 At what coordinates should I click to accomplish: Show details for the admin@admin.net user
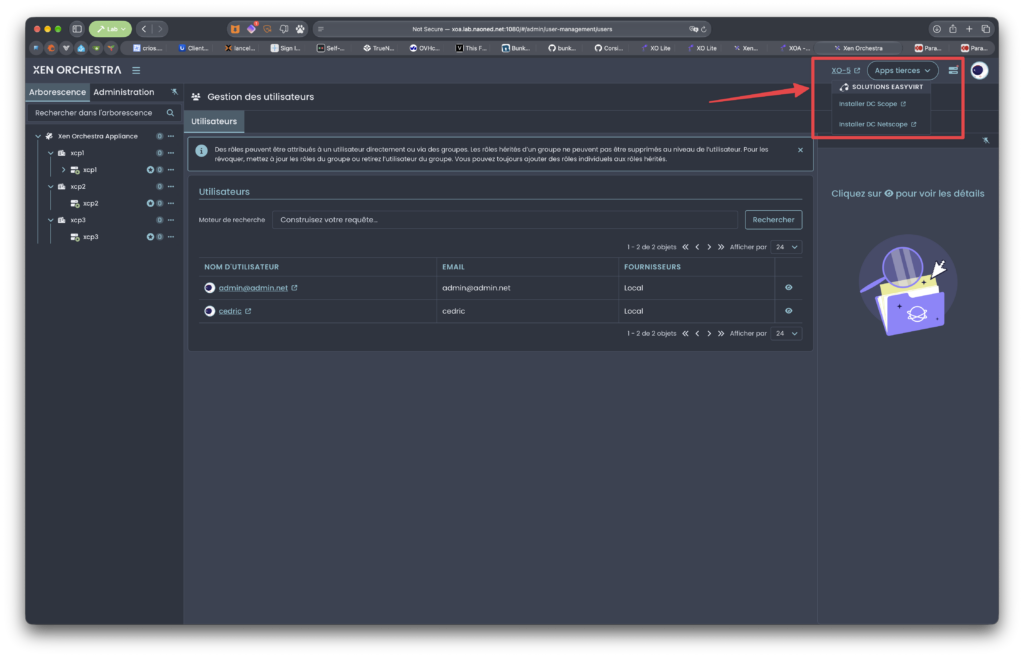(x=788, y=288)
